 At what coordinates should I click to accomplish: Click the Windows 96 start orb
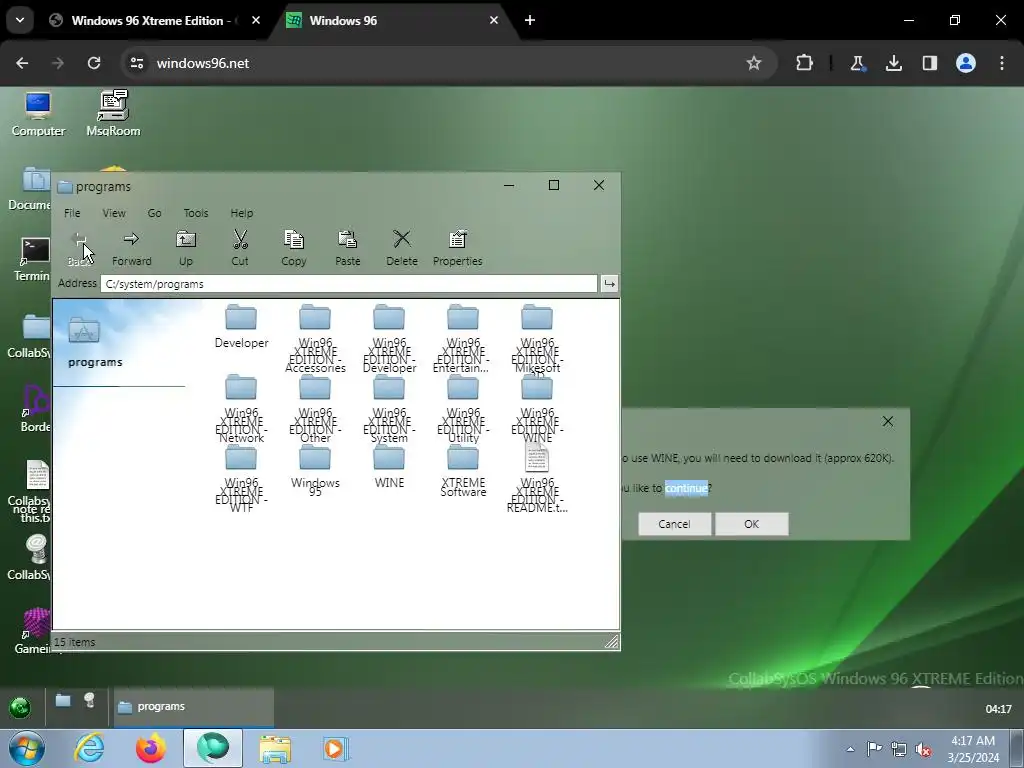[20, 707]
